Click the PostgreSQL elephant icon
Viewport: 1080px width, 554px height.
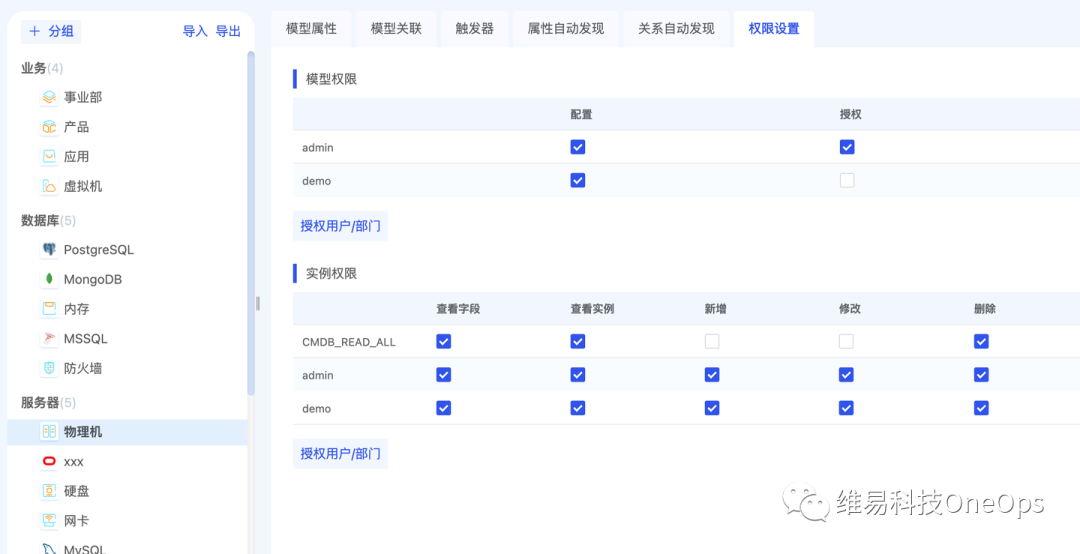point(49,249)
